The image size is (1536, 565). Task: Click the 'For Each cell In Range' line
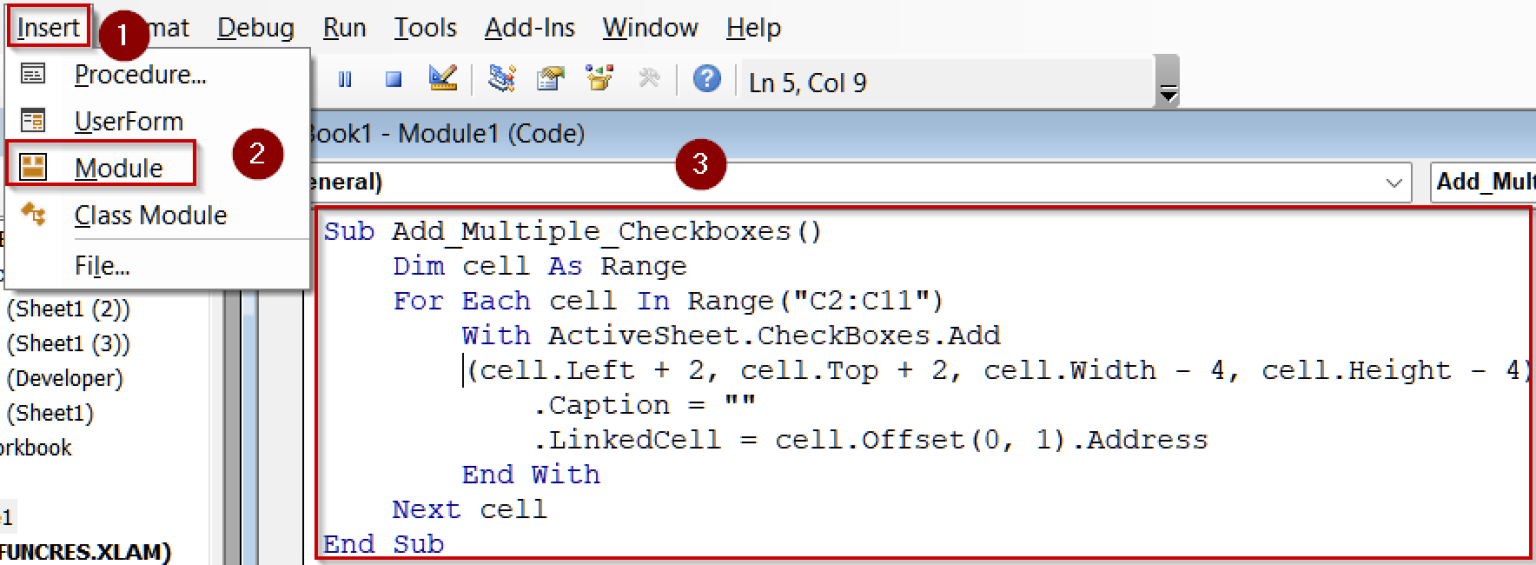(x=668, y=301)
